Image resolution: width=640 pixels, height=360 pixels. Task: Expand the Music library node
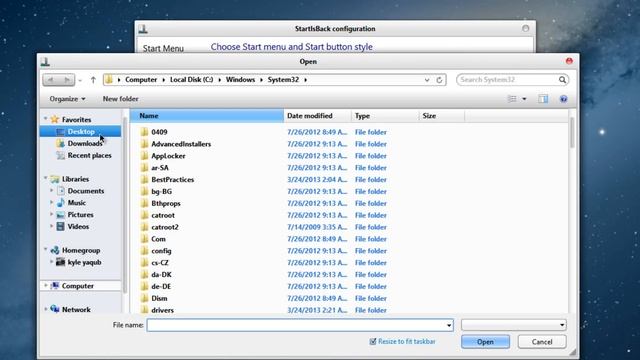point(52,202)
